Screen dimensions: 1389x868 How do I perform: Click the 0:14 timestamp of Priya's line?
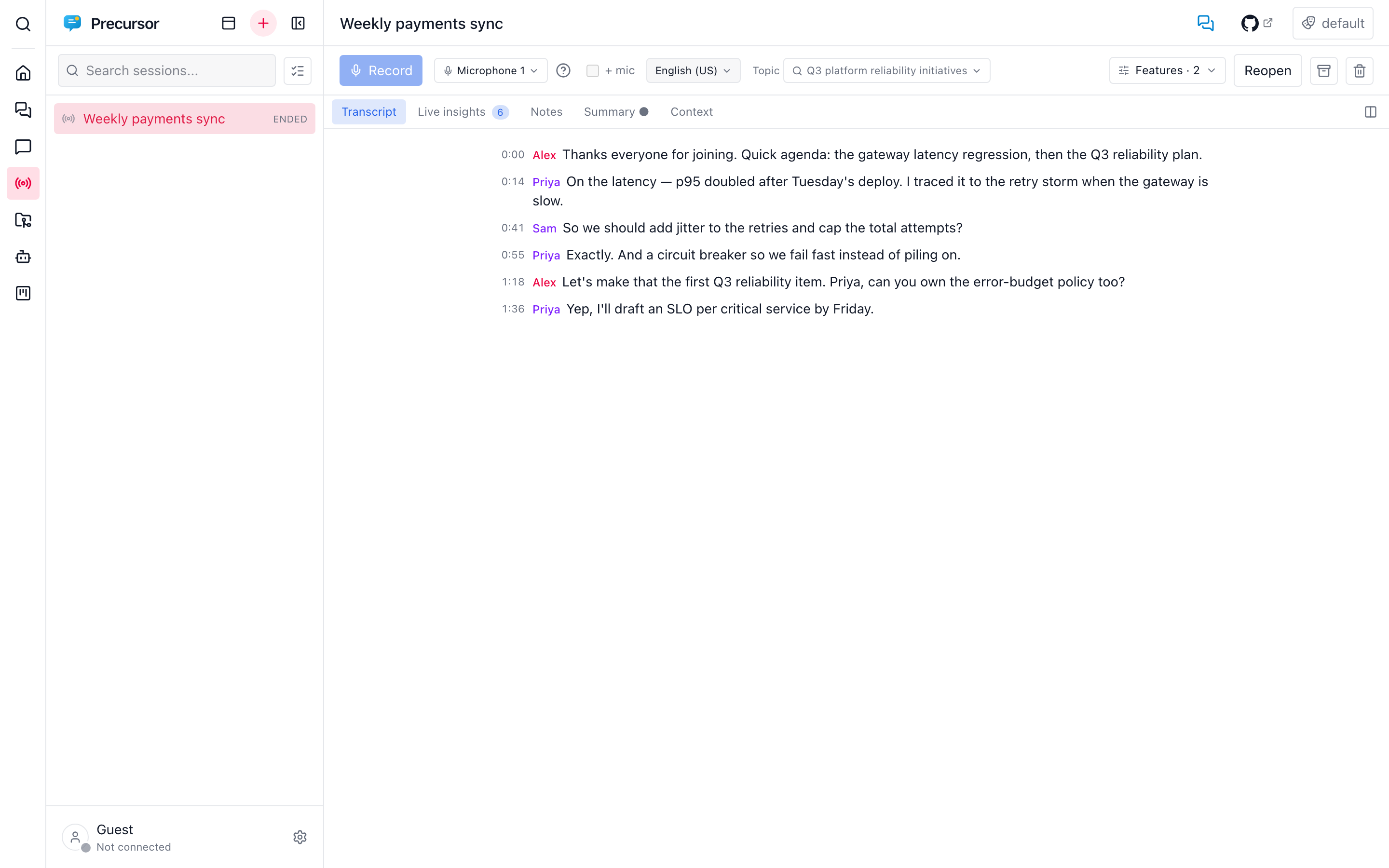(x=513, y=181)
